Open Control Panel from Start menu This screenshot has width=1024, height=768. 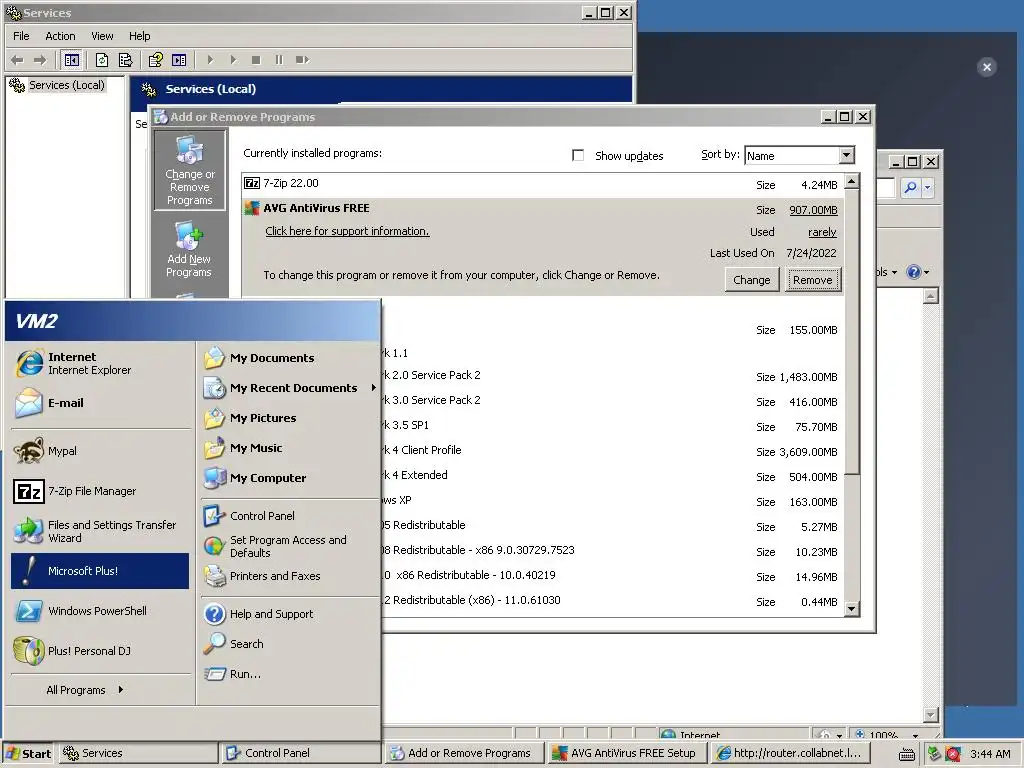[x=289, y=516]
